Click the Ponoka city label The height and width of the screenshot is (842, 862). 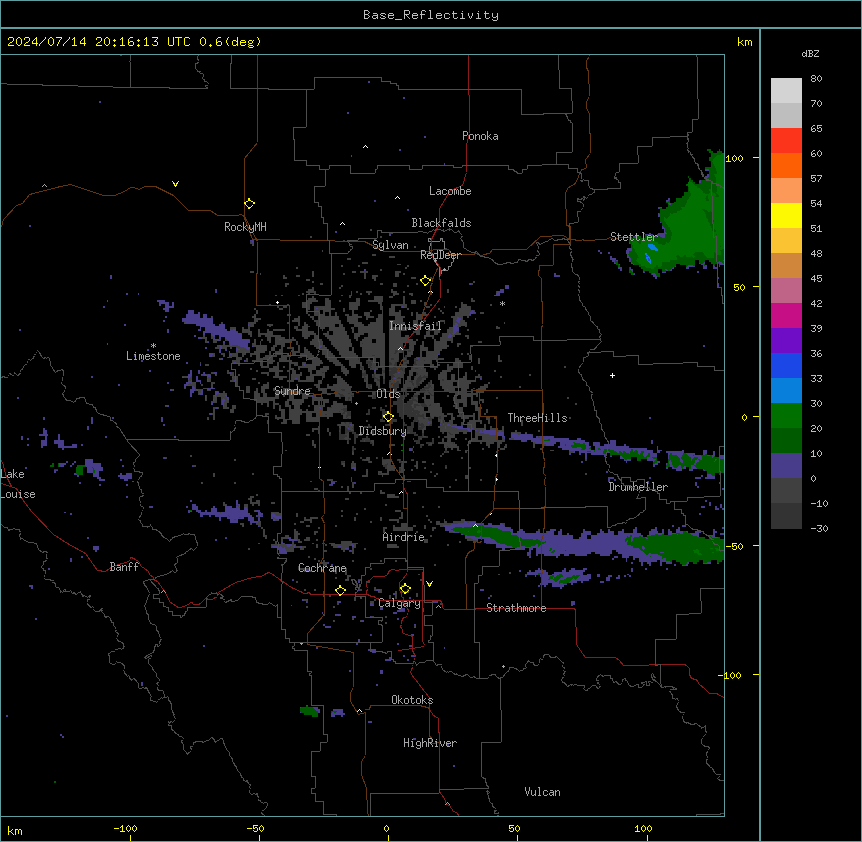click(480, 136)
